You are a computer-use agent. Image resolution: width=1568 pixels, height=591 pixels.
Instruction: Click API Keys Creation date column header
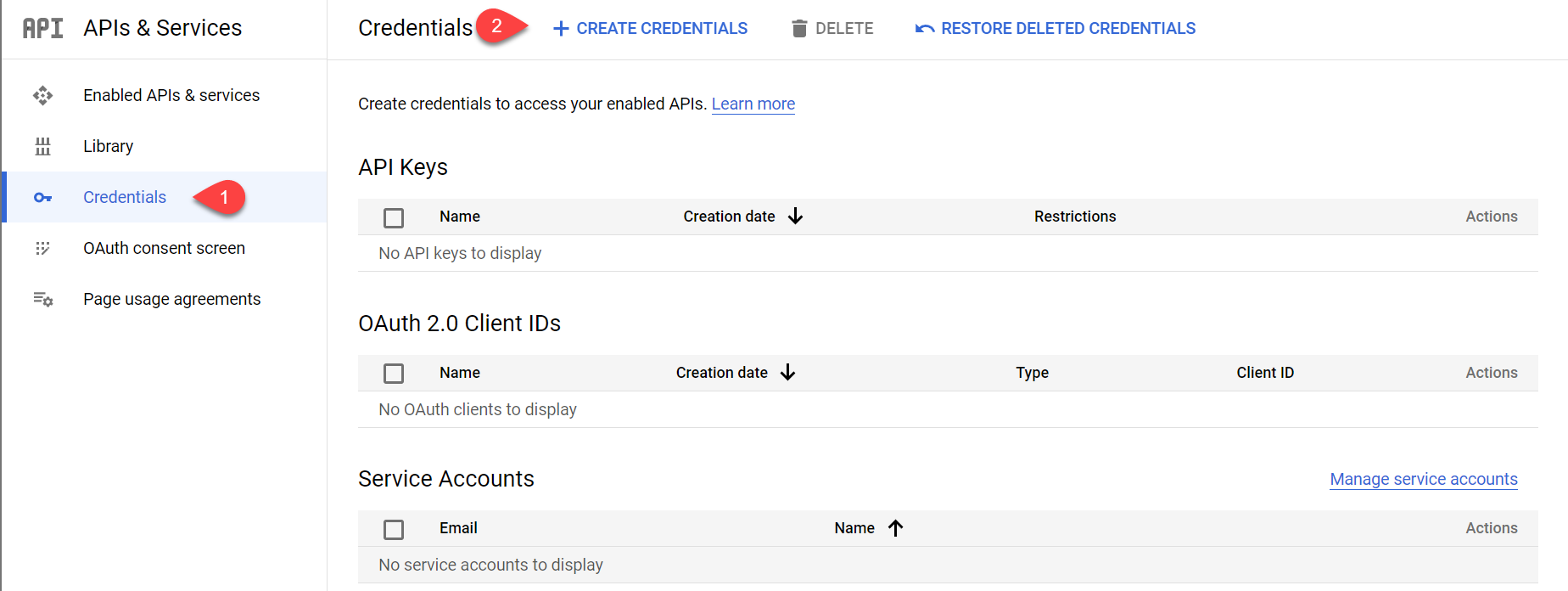[x=730, y=217]
